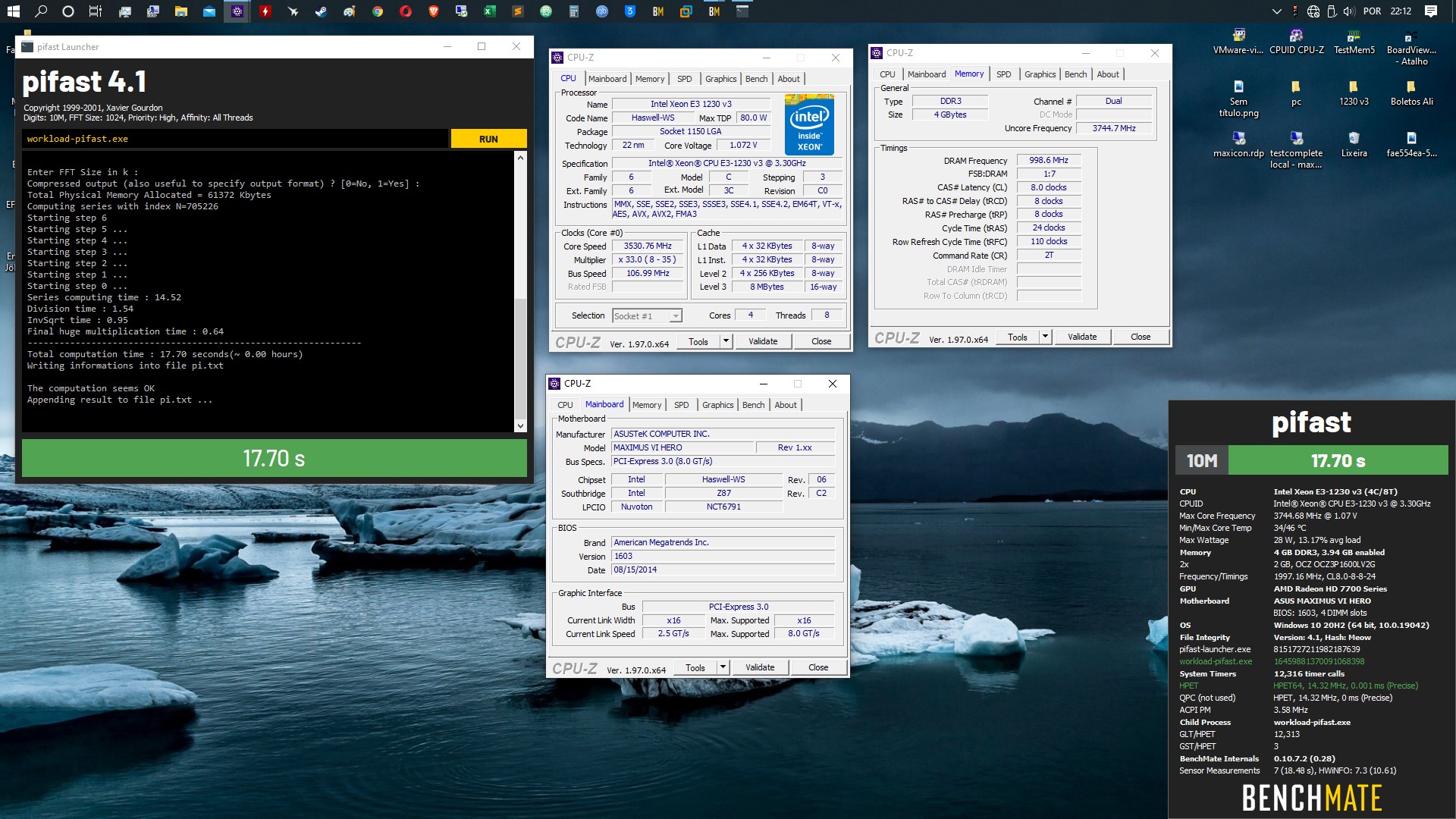1456x819 pixels.
Task: Open TestMem5 desktop shortcut
Action: click(x=1354, y=42)
